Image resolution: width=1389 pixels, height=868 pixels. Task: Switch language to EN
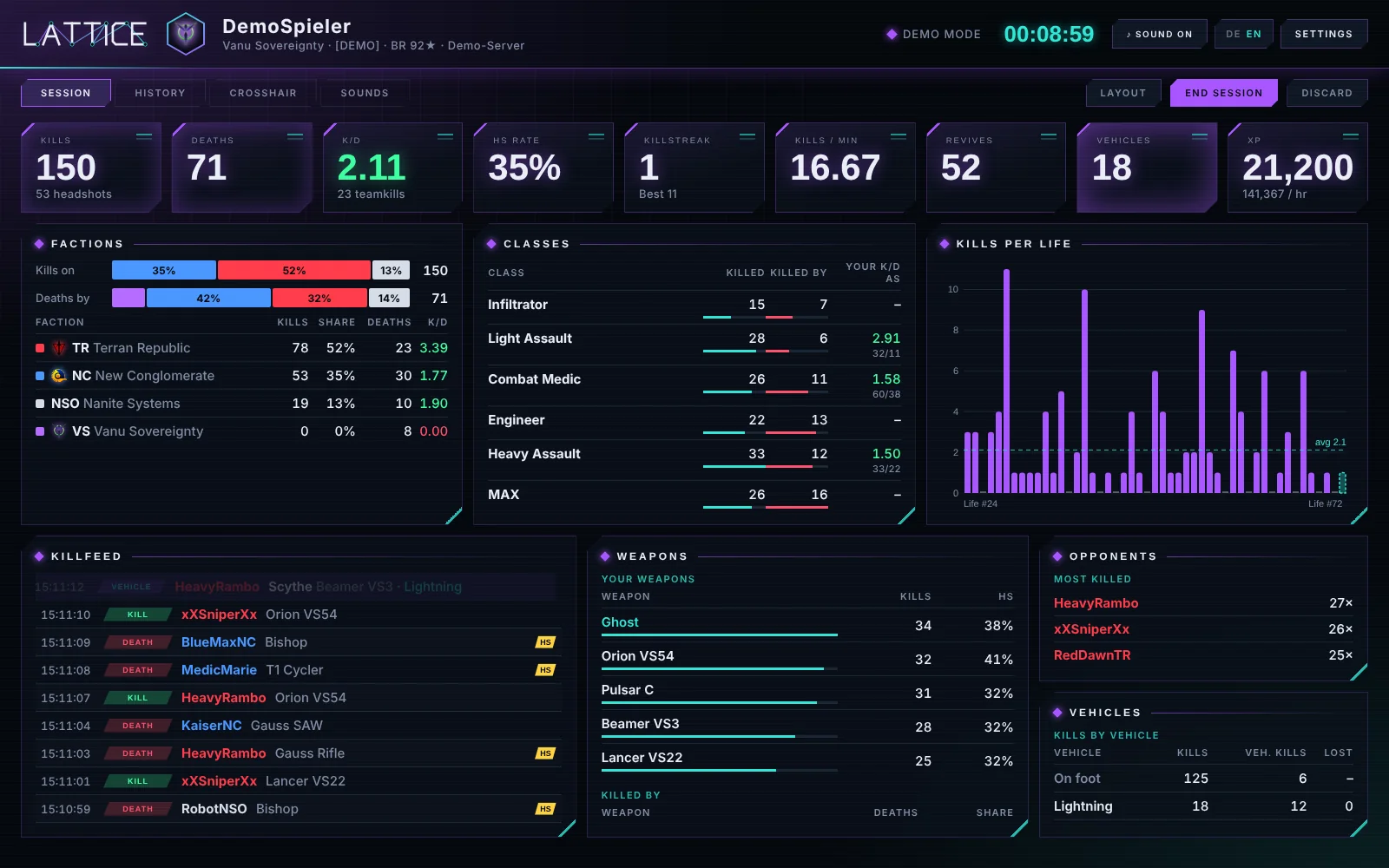[x=1254, y=34]
